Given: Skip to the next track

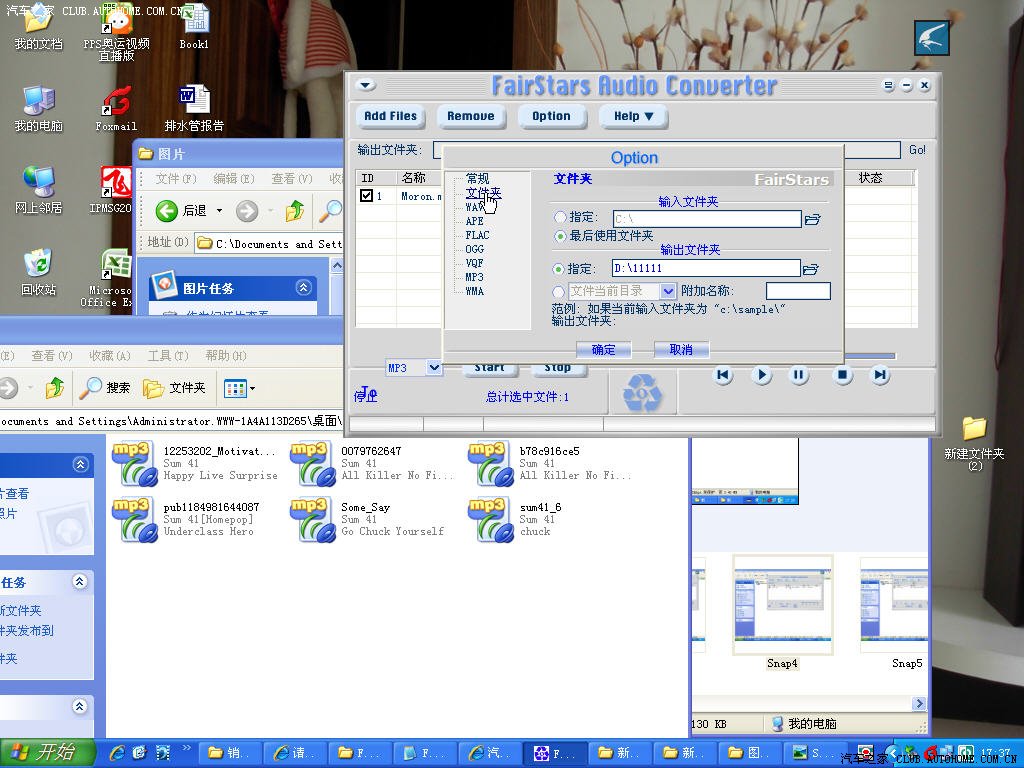Looking at the screenshot, I should coord(880,375).
